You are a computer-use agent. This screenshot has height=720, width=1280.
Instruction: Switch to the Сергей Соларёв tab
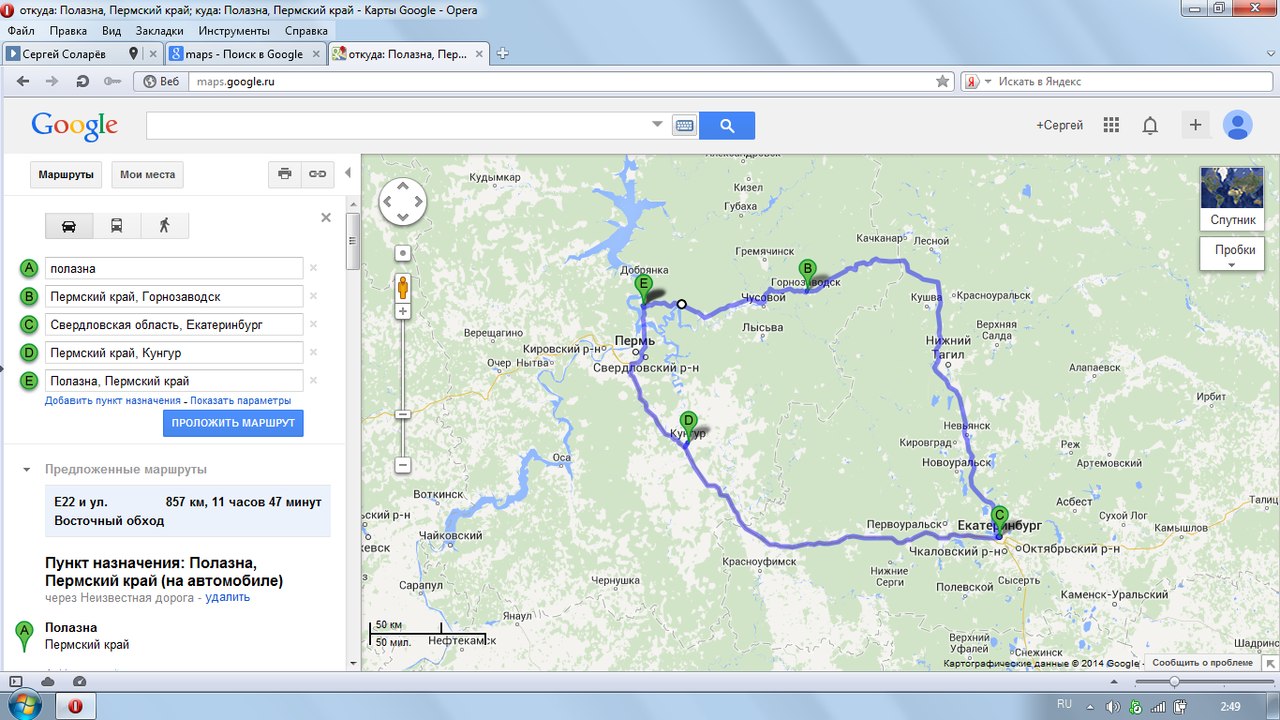pyautogui.click(x=70, y=54)
